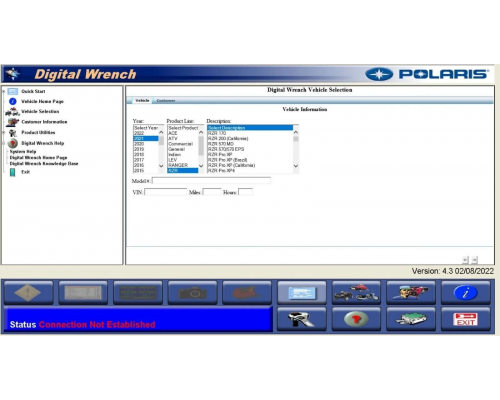Select RANGER in the Product Line list
The width and height of the screenshot is (500, 400).
183,165
